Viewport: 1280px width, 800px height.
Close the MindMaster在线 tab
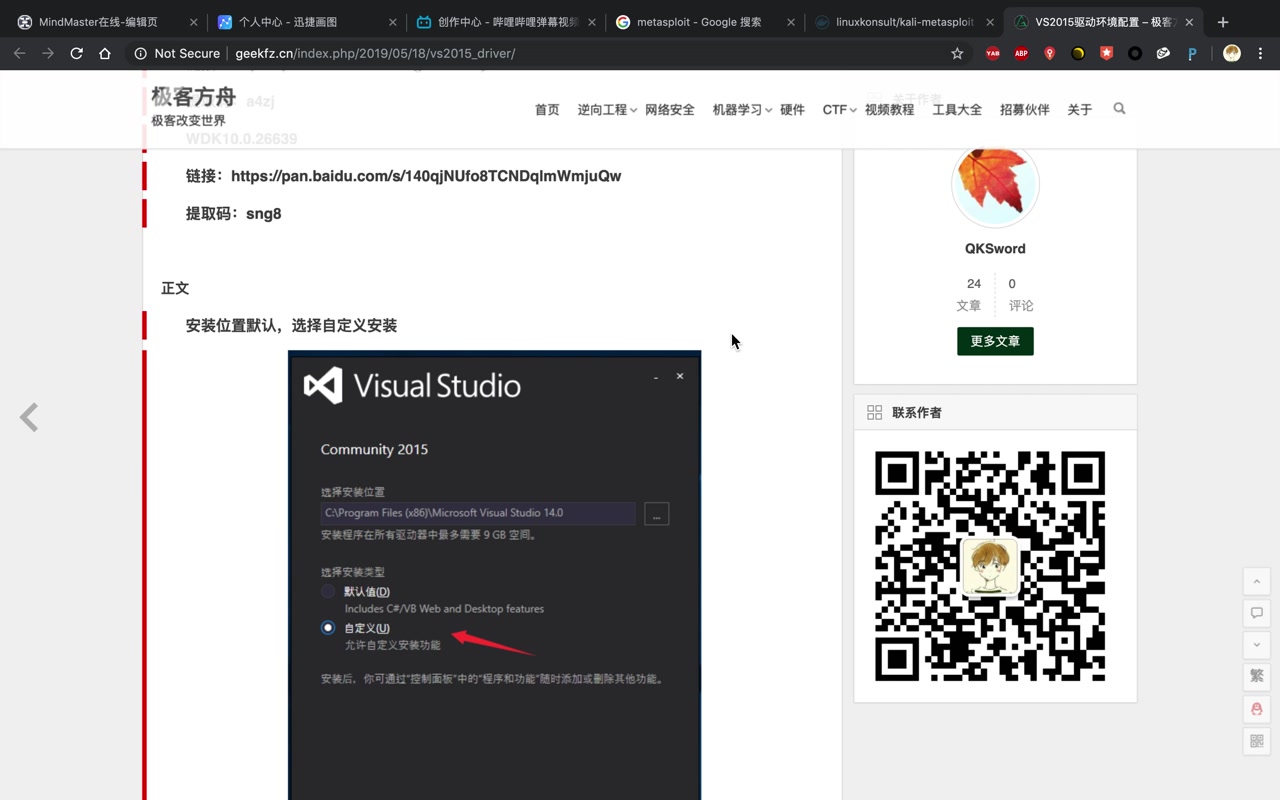[x=193, y=22]
